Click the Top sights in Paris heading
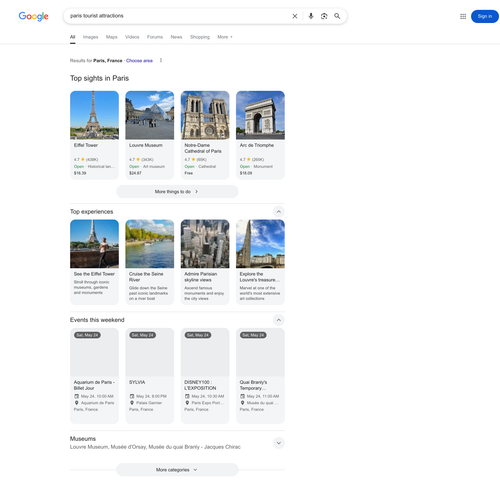Screen dimensions: 500x496 [x=99, y=78]
